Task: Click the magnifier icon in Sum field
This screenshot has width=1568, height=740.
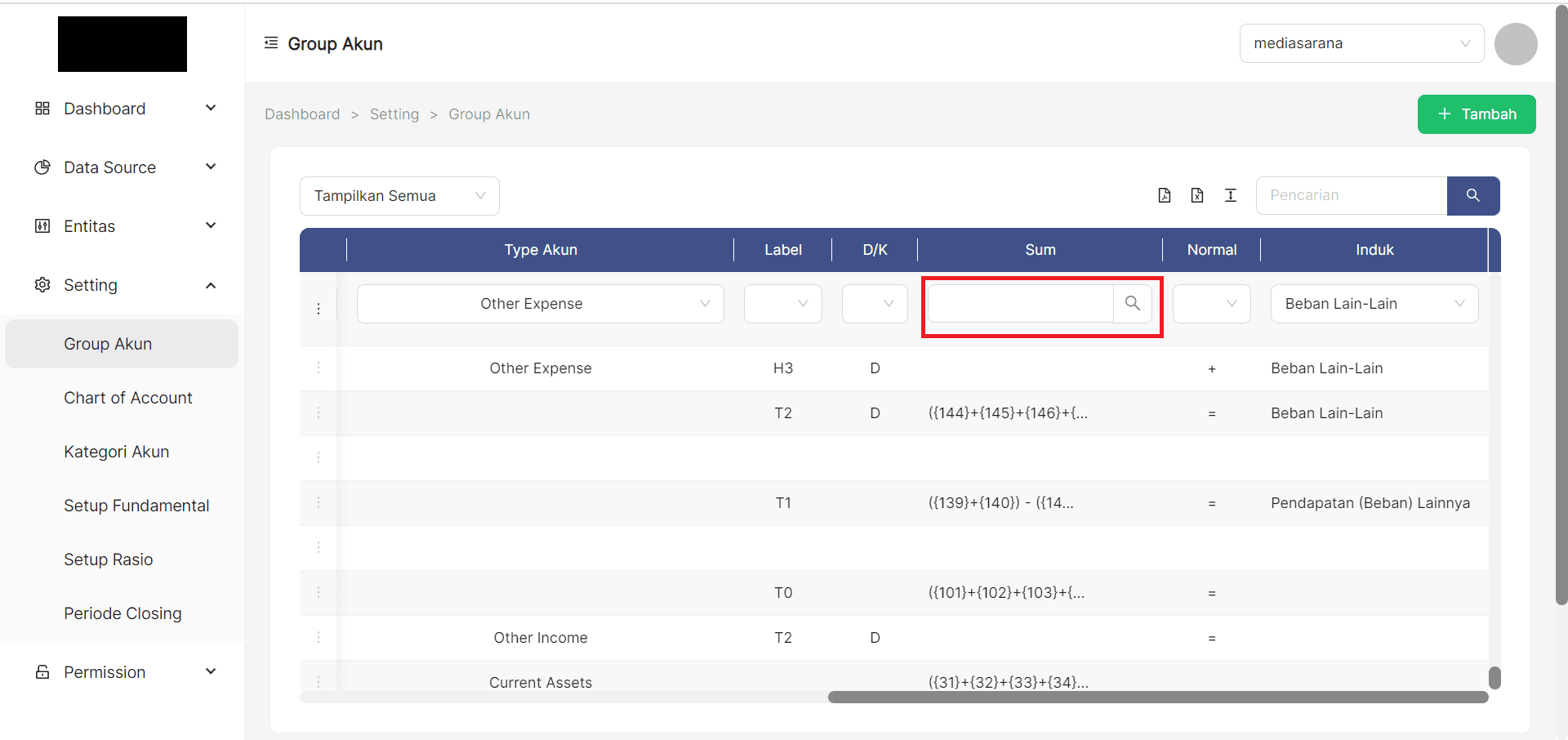Action: point(1133,304)
